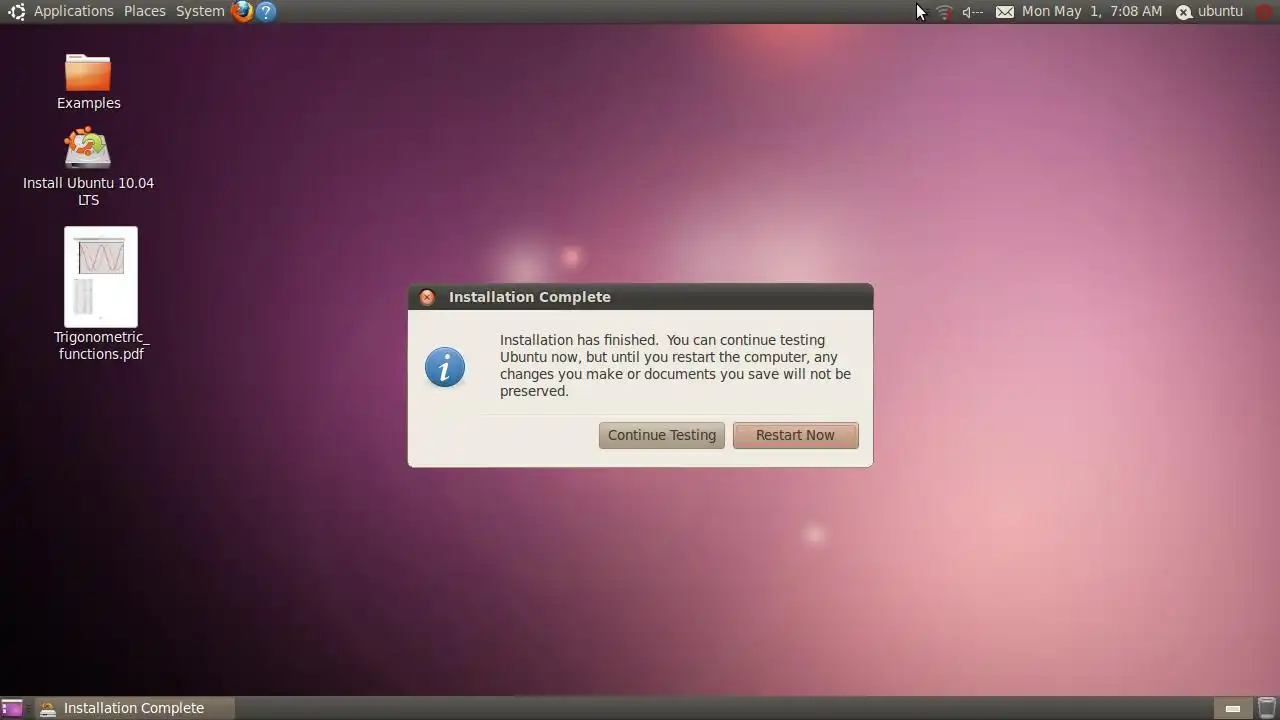1280x720 pixels.
Task: Select the Install Ubuntu 10.04 LTS icon
Action: 88,167
